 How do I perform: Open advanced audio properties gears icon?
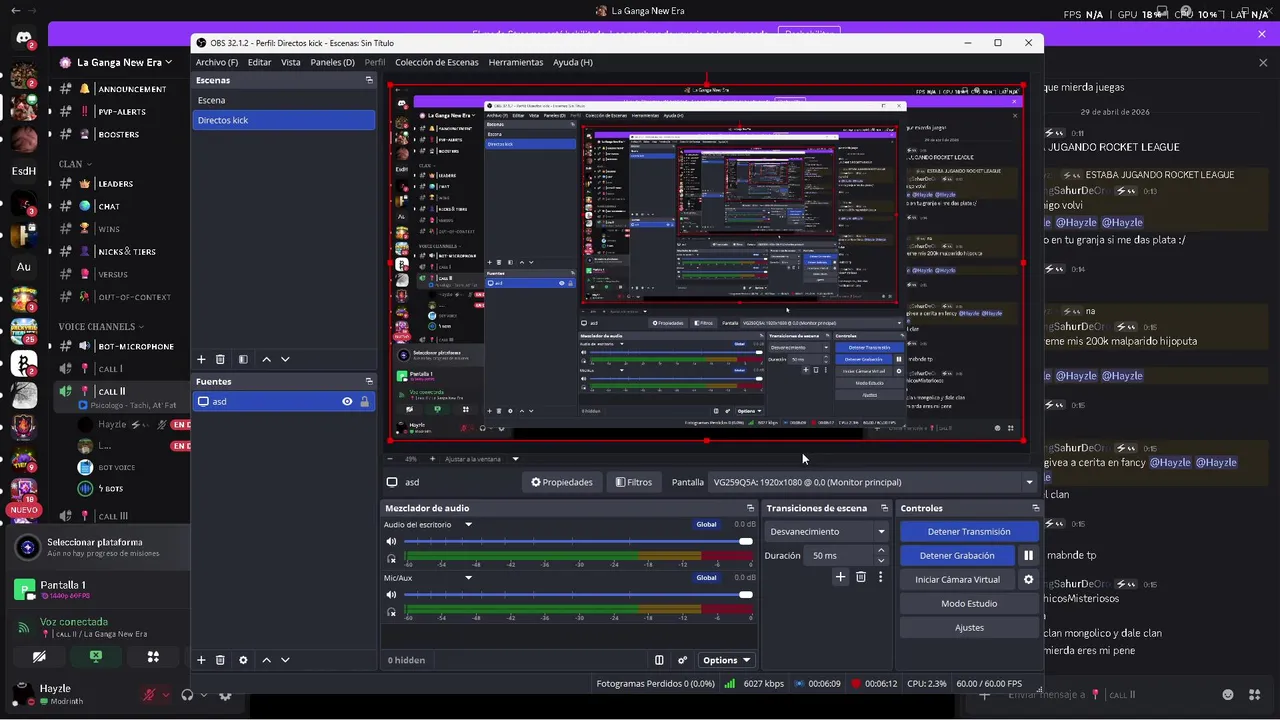coord(682,660)
